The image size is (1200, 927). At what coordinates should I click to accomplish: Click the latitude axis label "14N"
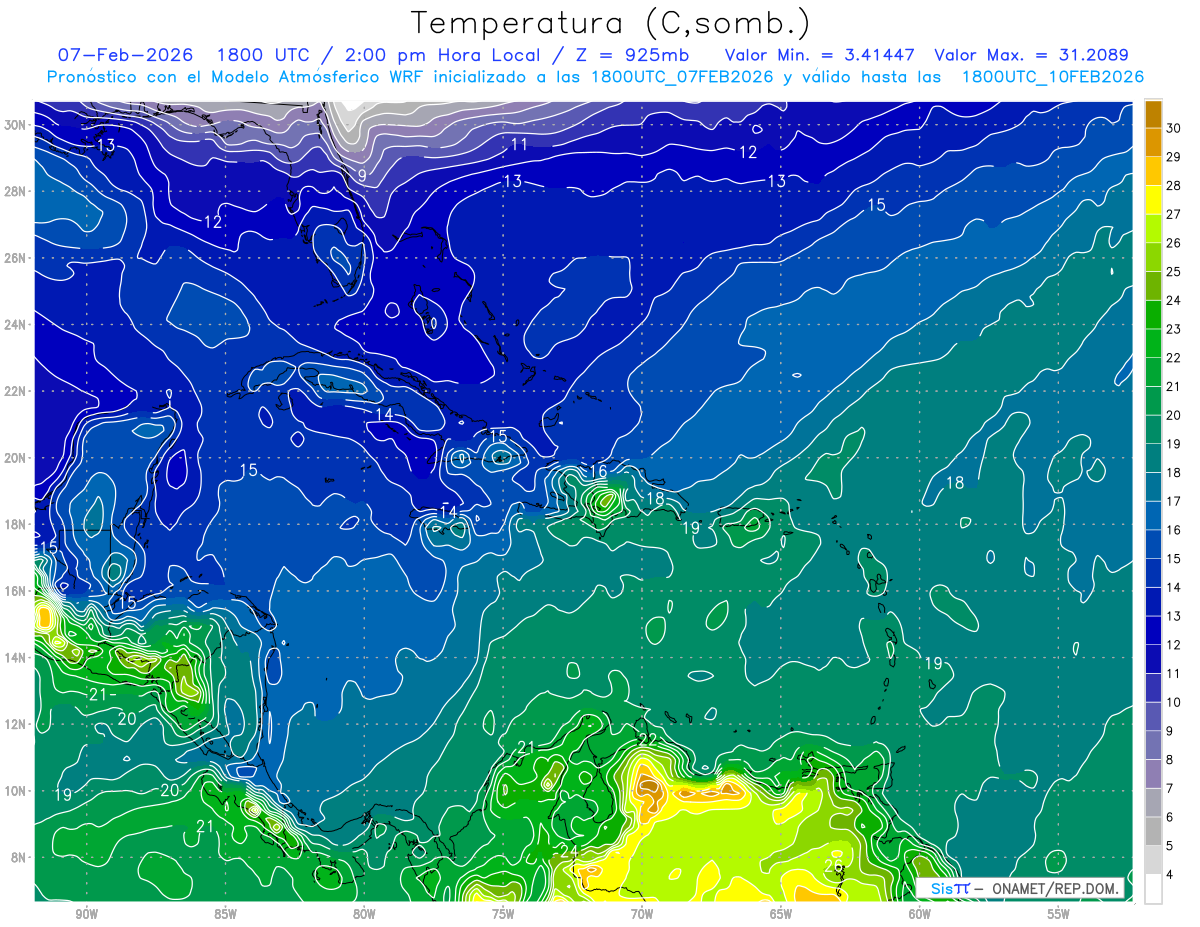click(17, 657)
